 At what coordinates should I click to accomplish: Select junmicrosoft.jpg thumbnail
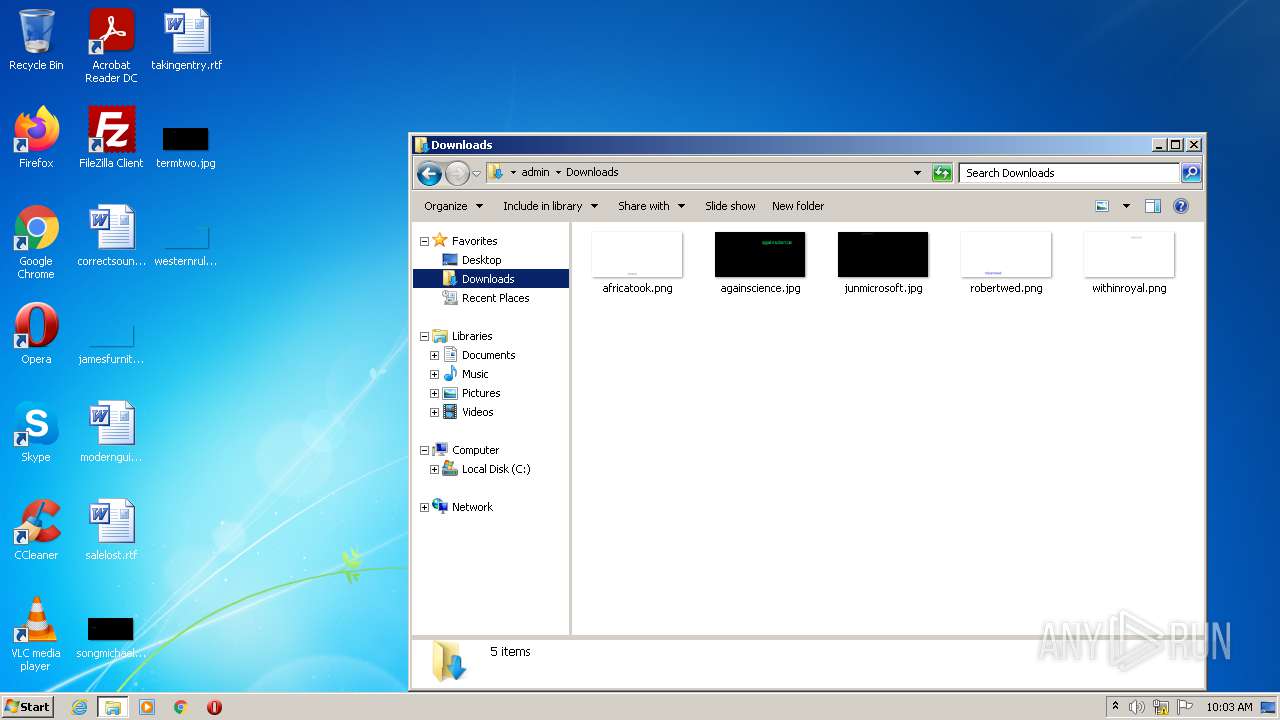click(x=883, y=263)
